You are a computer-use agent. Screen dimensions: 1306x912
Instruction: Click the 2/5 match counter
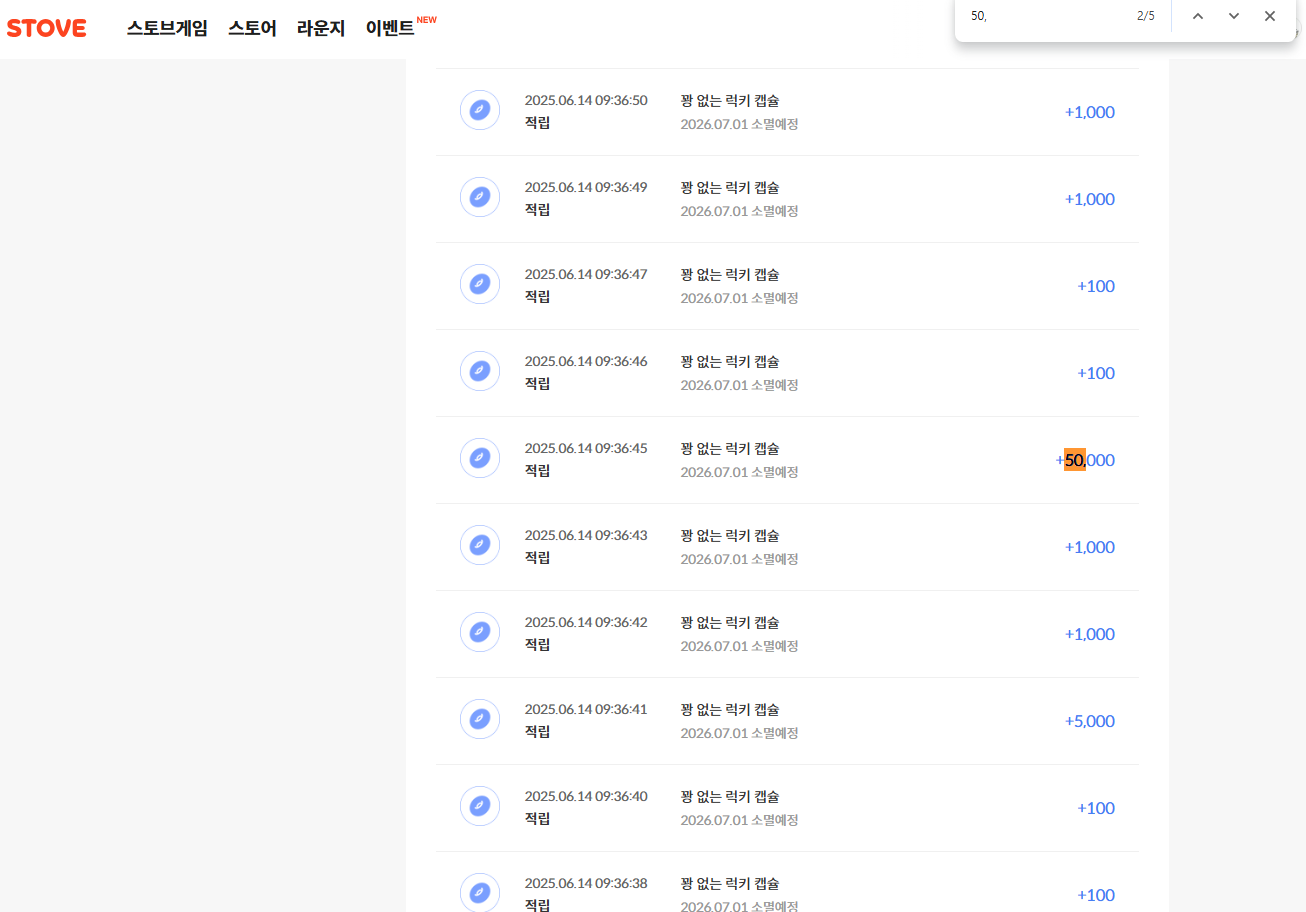point(1146,16)
